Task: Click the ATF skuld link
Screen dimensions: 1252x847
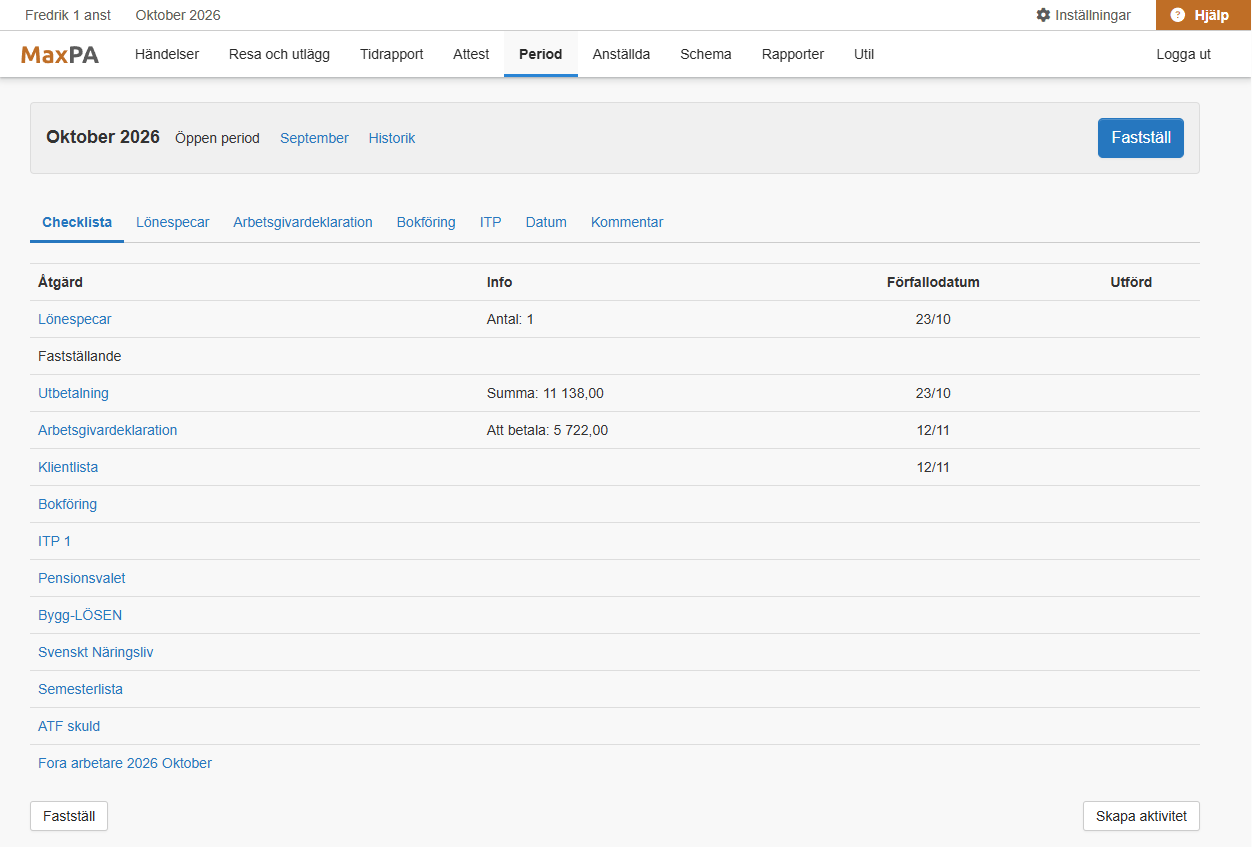Action: click(69, 726)
